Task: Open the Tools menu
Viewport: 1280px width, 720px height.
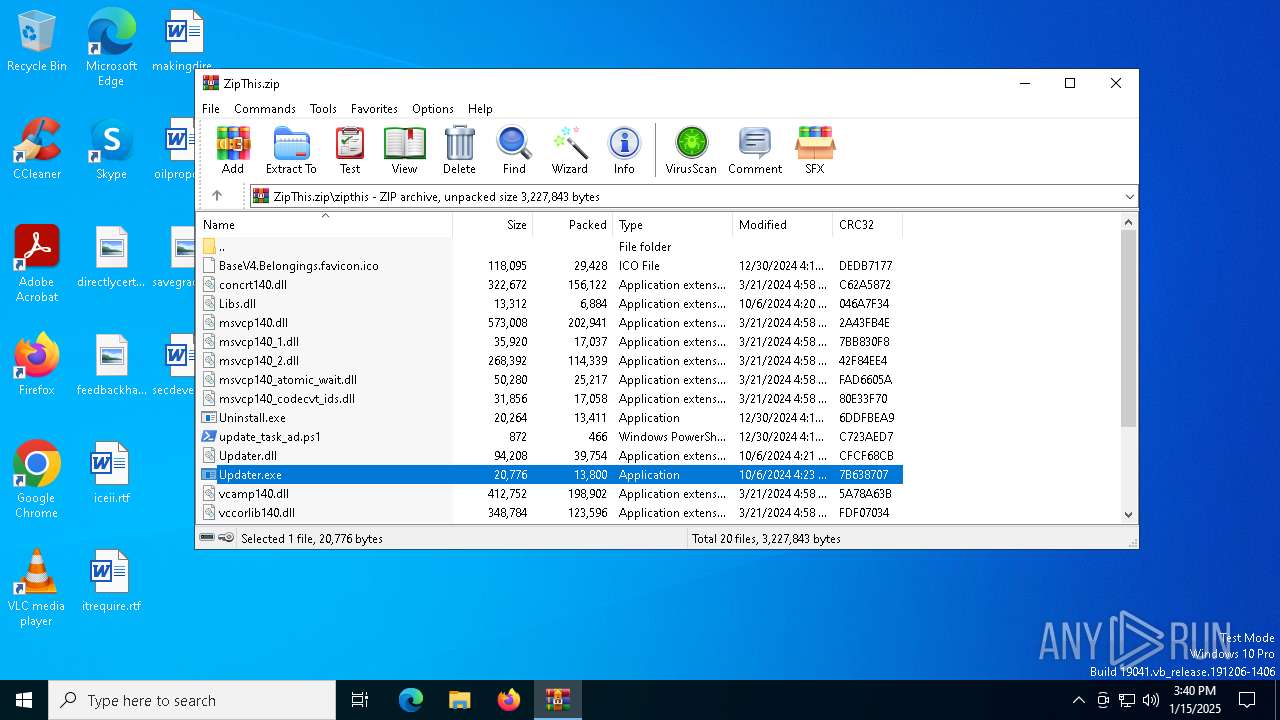Action: pos(323,109)
